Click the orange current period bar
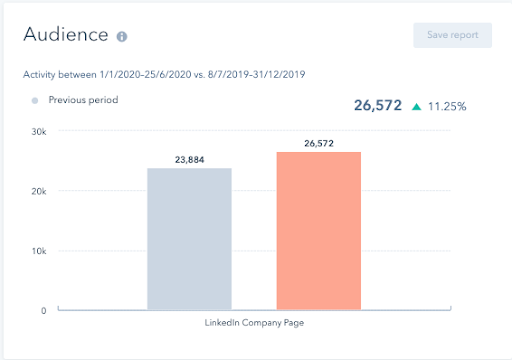Screen dimensions: 512x360 pyautogui.click(x=319, y=231)
